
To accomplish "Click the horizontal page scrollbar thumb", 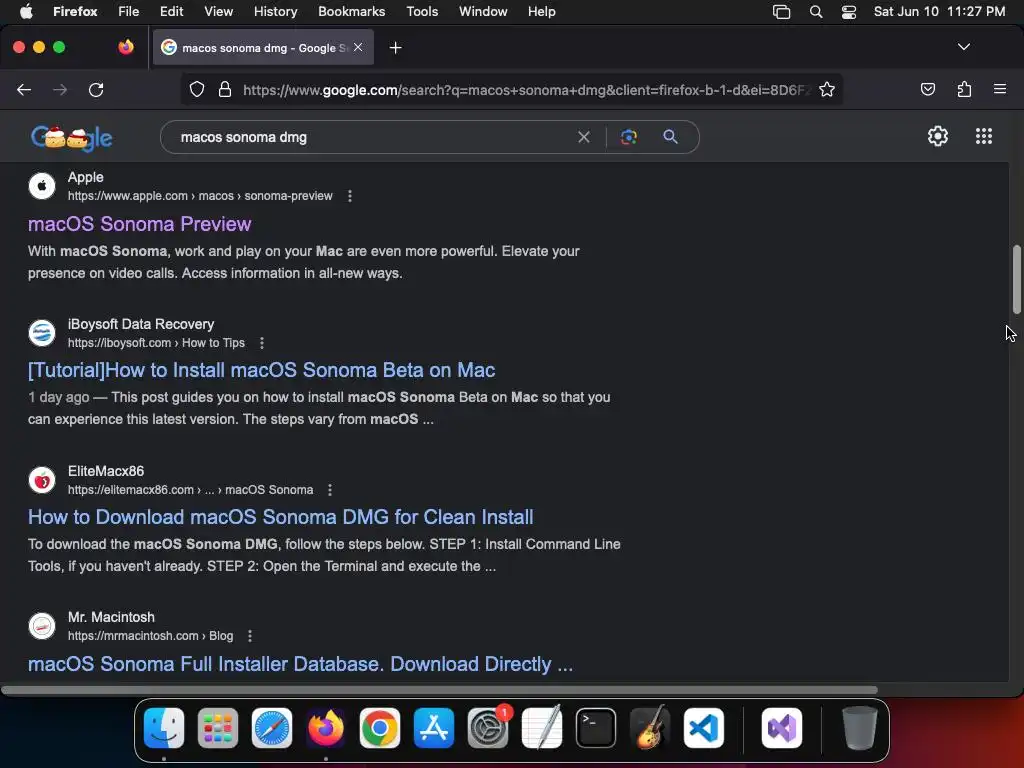I will pos(439,690).
